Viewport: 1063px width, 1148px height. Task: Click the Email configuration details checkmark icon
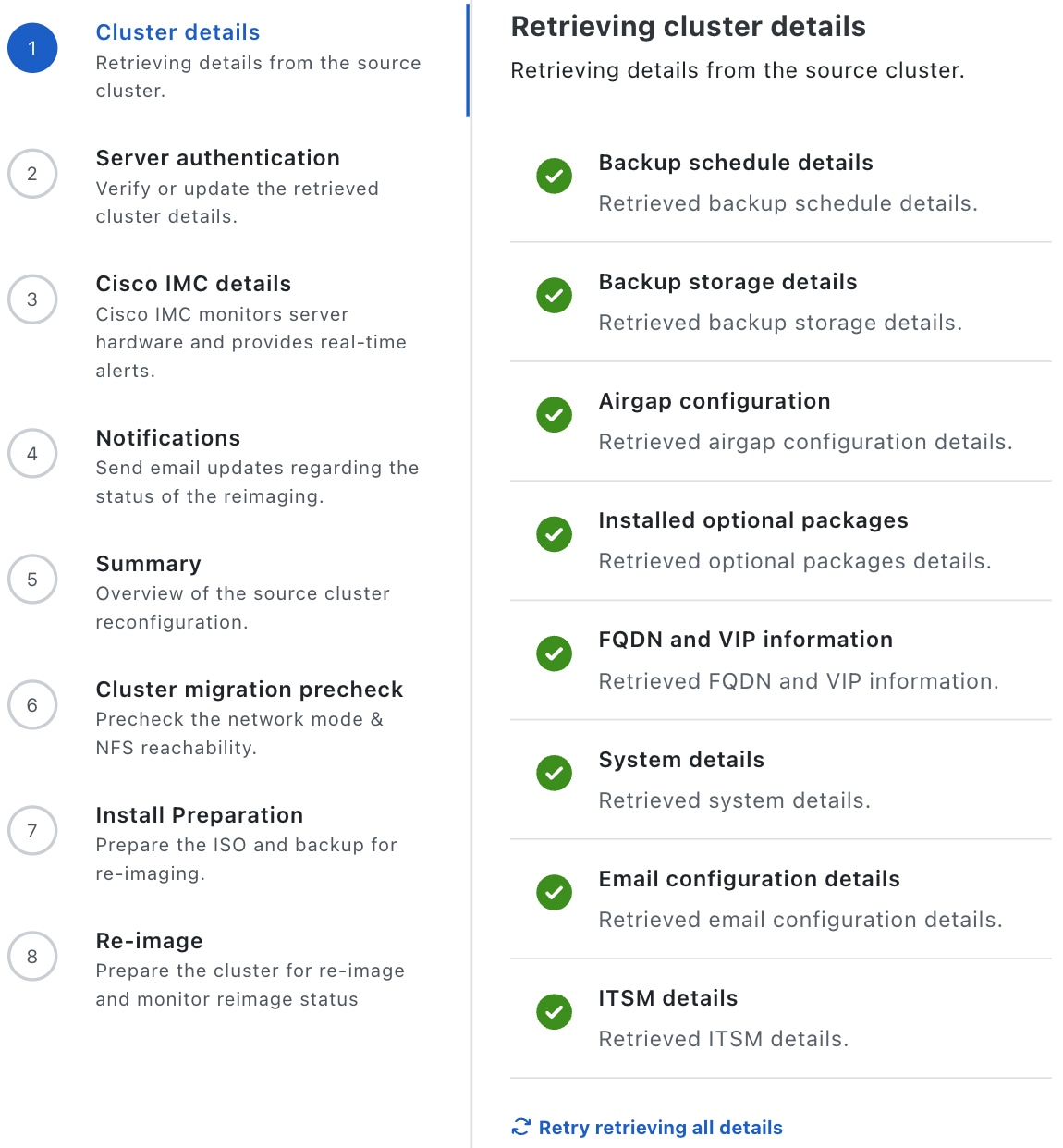click(x=554, y=892)
